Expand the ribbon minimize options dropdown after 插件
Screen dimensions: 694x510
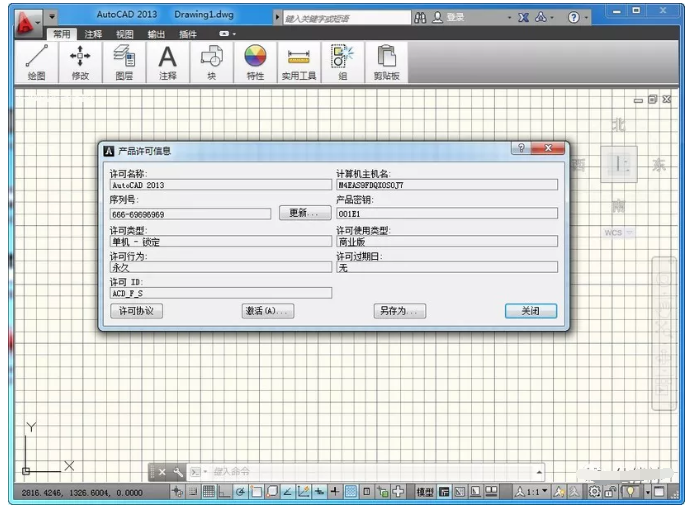coord(234,34)
